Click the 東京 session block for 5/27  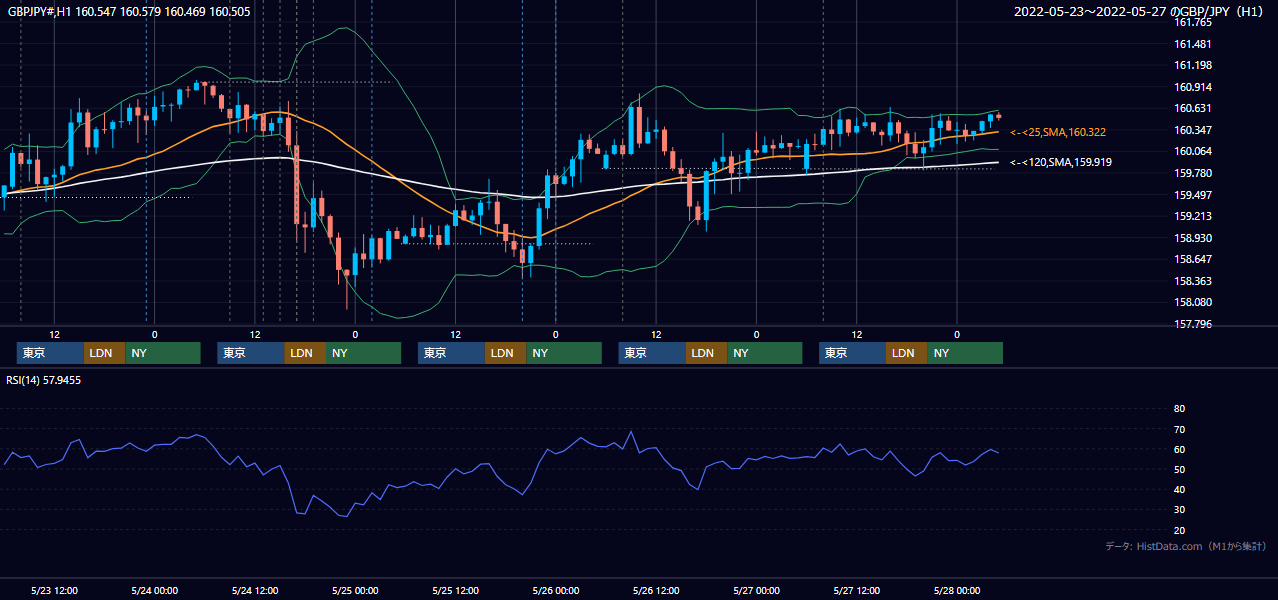852,353
